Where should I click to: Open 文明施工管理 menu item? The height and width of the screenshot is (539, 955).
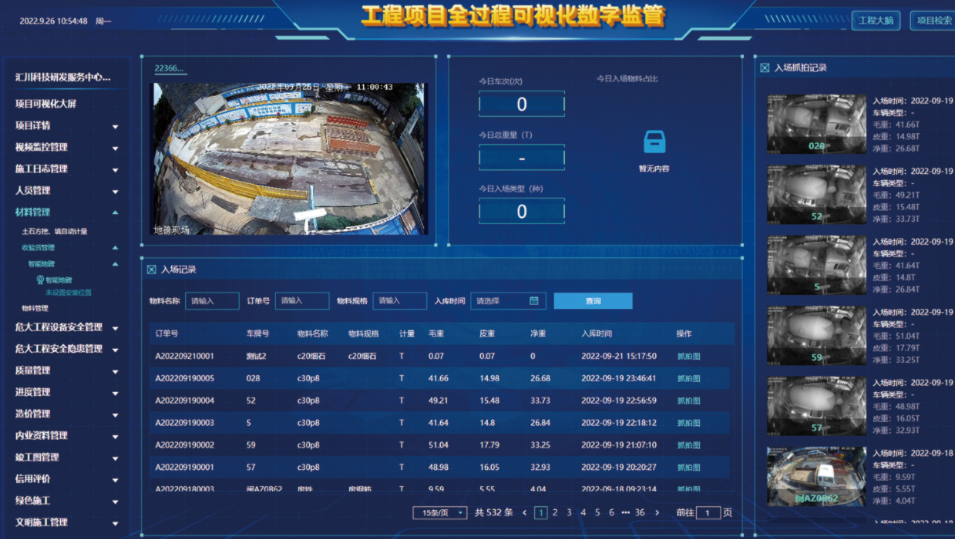pyautogui.click(x=41, y=523)
